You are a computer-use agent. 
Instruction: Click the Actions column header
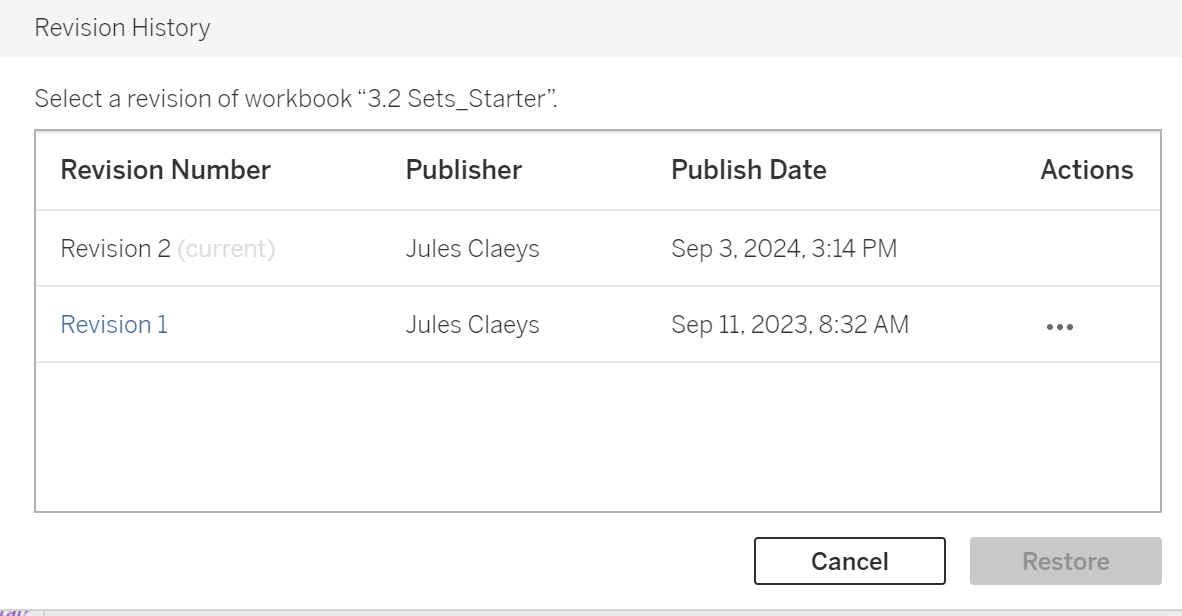[1086, 170]
